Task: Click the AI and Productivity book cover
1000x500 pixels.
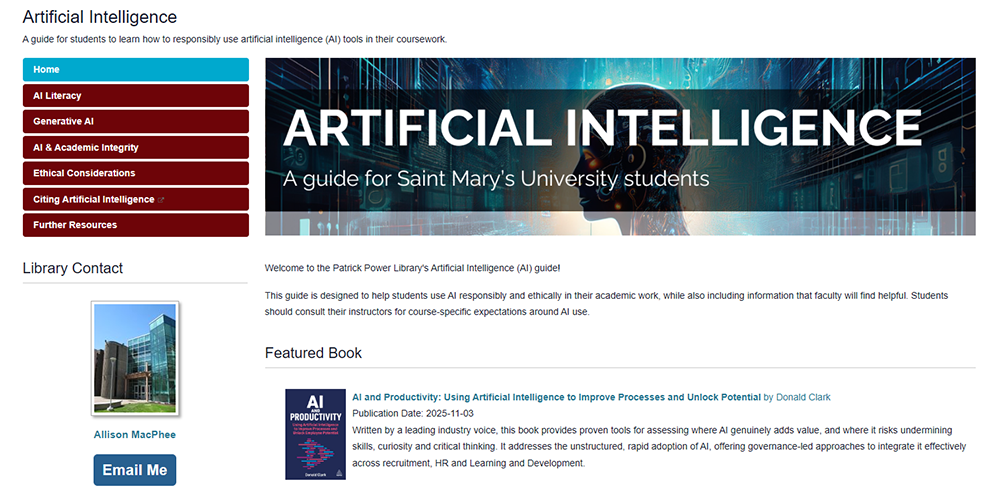Action: tap(315, 434)
